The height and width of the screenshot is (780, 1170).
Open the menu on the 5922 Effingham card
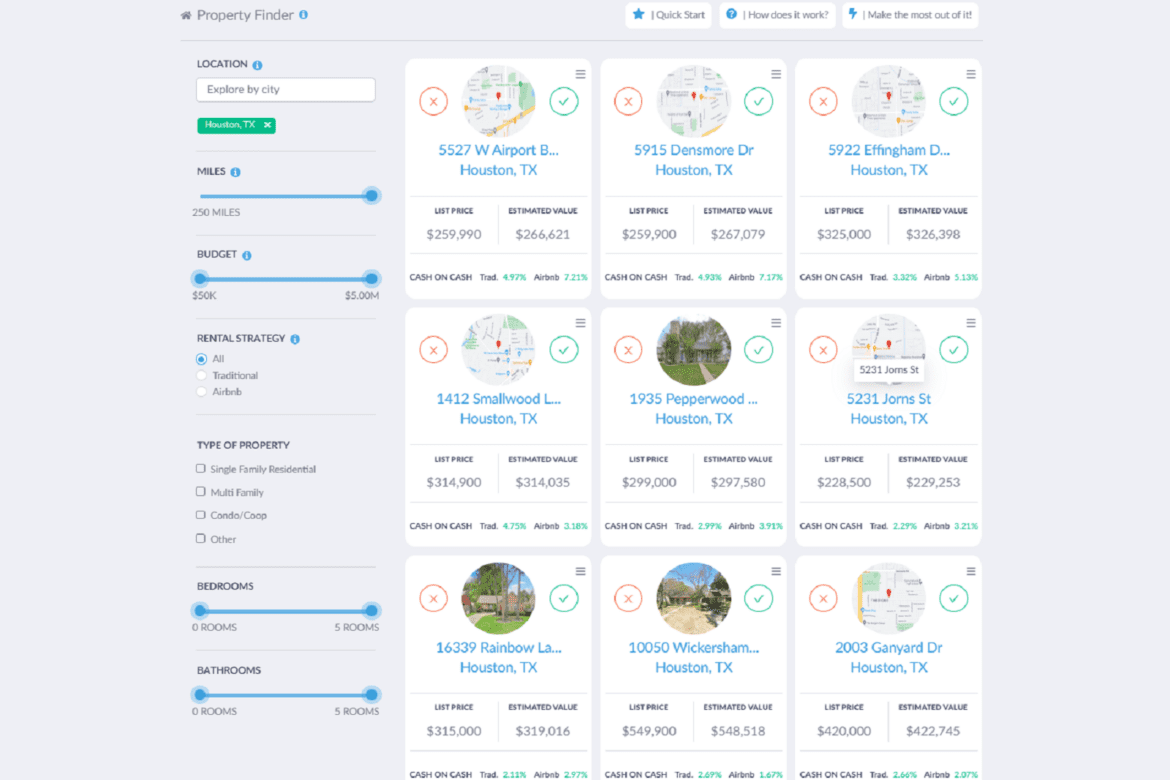tap(970, 74)
